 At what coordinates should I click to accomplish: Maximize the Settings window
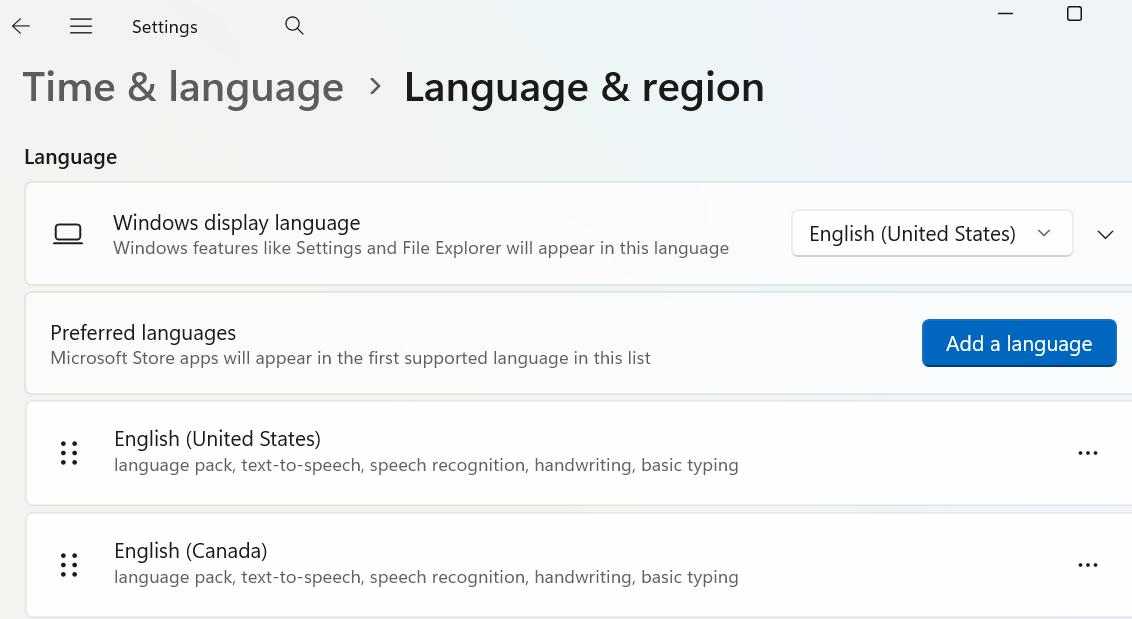[1074, 14]
